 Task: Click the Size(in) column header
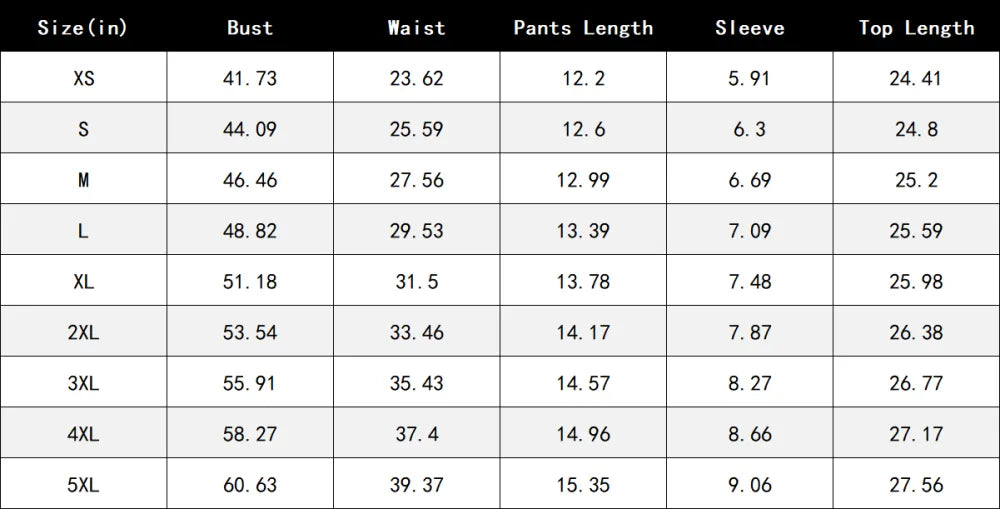(x=83, y=28)
